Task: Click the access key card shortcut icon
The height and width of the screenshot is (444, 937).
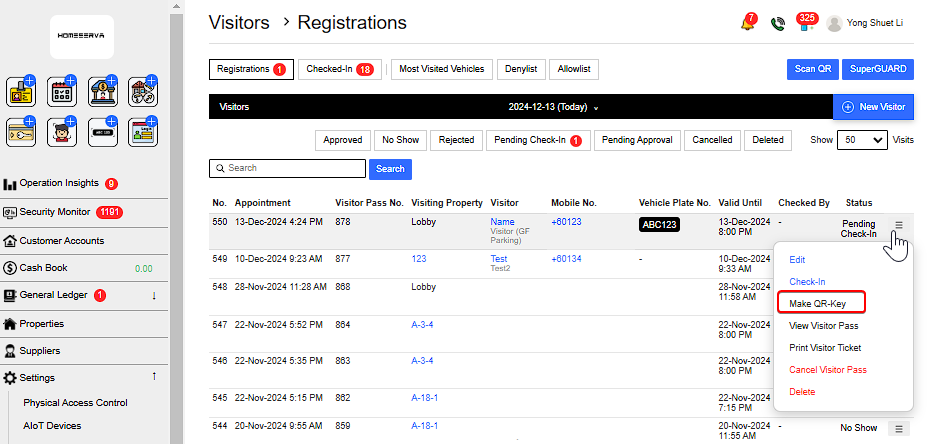Action: coord(20,134)
